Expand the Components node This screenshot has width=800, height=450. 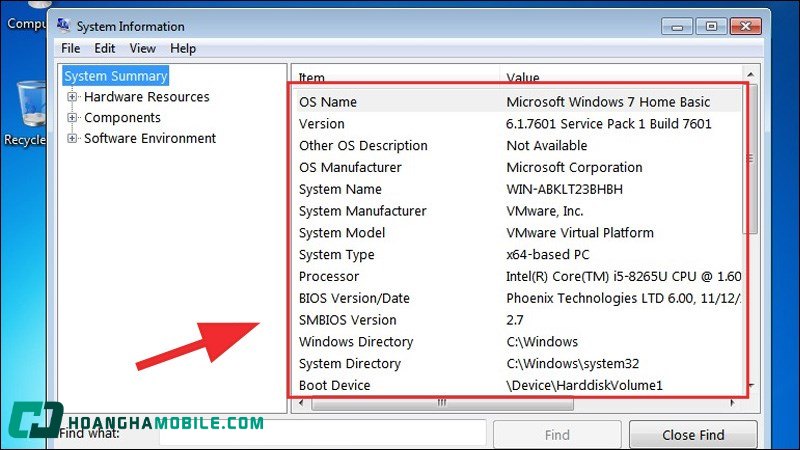(x=72, y=117)
